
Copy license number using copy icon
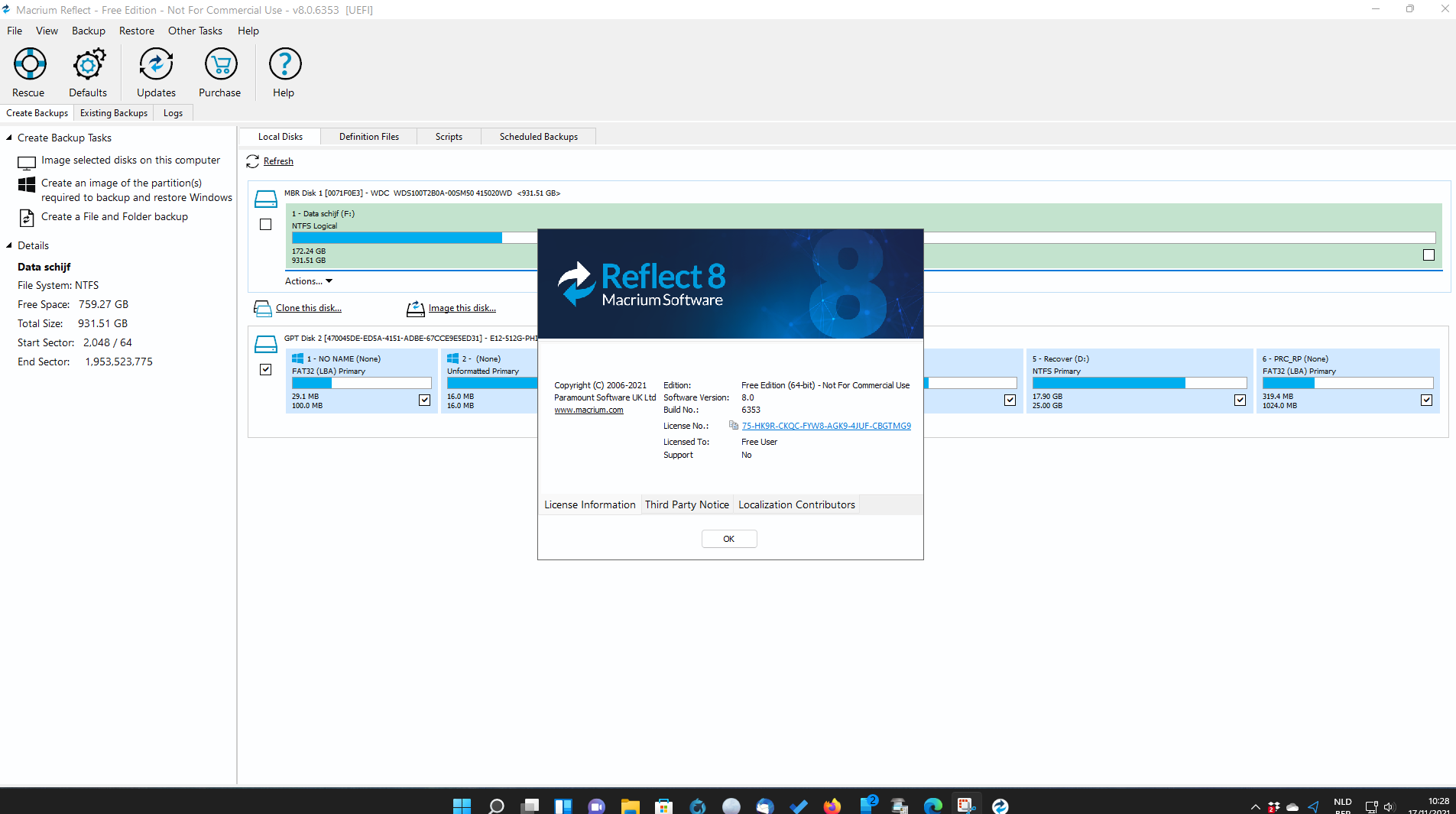point(734,426)
